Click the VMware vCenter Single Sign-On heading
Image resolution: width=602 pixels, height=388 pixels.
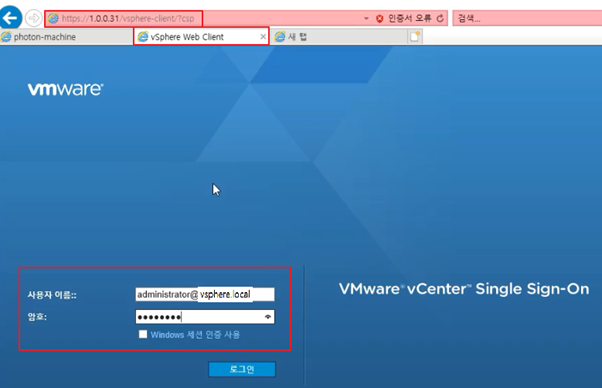pyautogui.click(x=464, y=289)
